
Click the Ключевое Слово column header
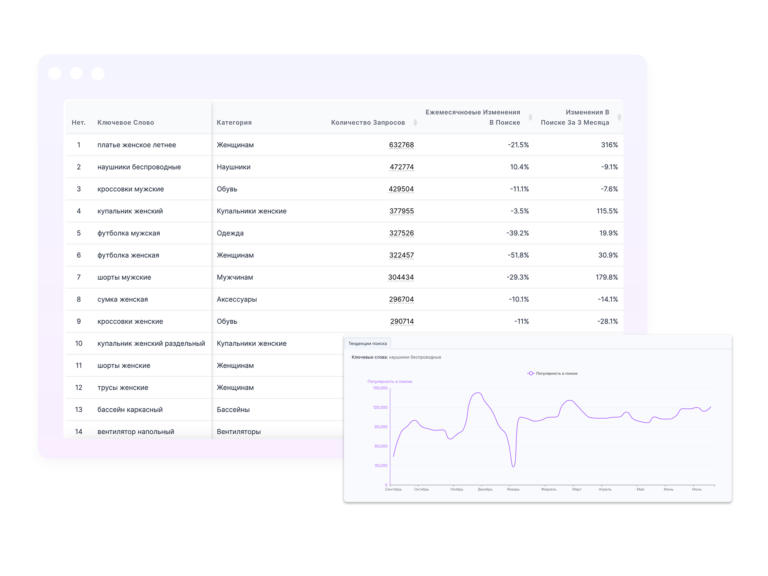point(125,123)
